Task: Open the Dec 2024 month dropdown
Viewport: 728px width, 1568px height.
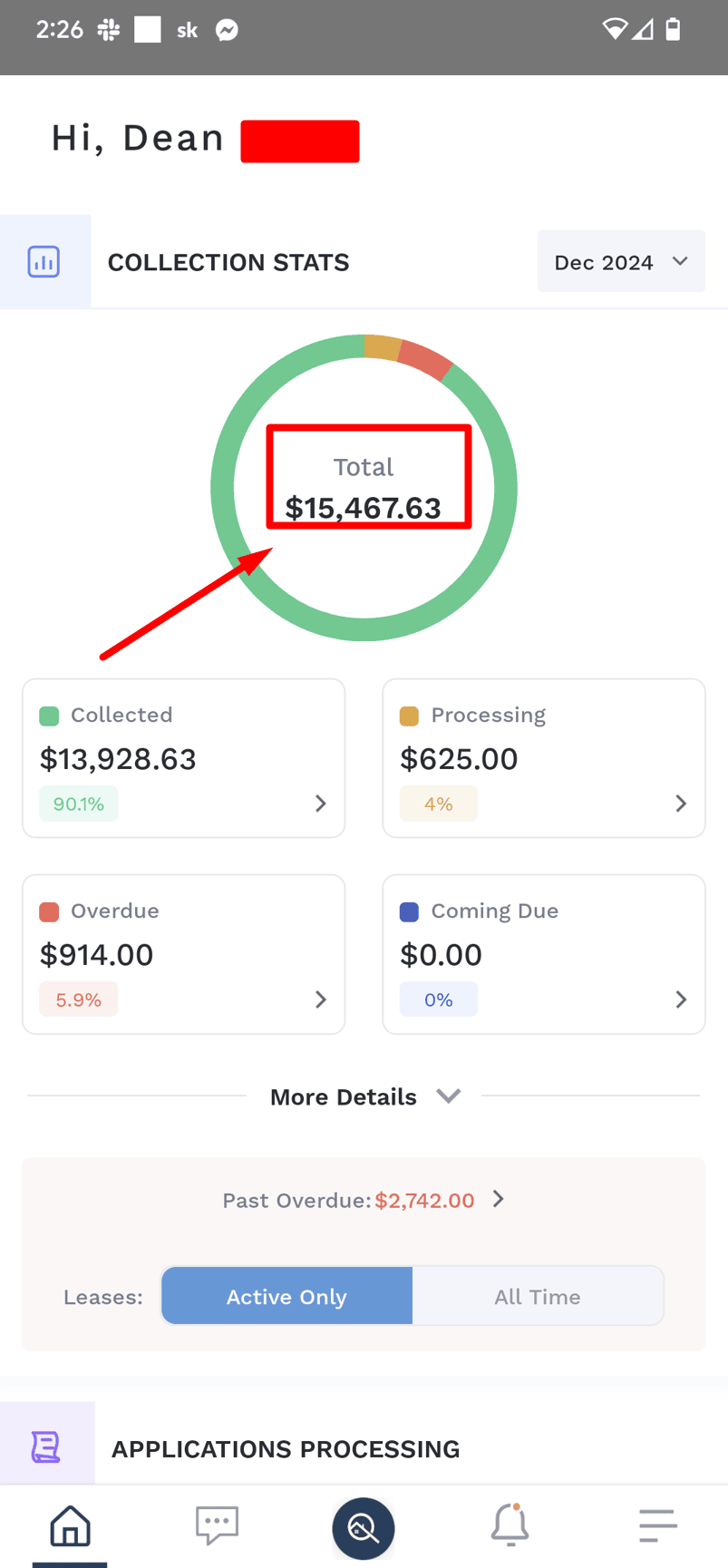Action: click(x=621, y=261)
